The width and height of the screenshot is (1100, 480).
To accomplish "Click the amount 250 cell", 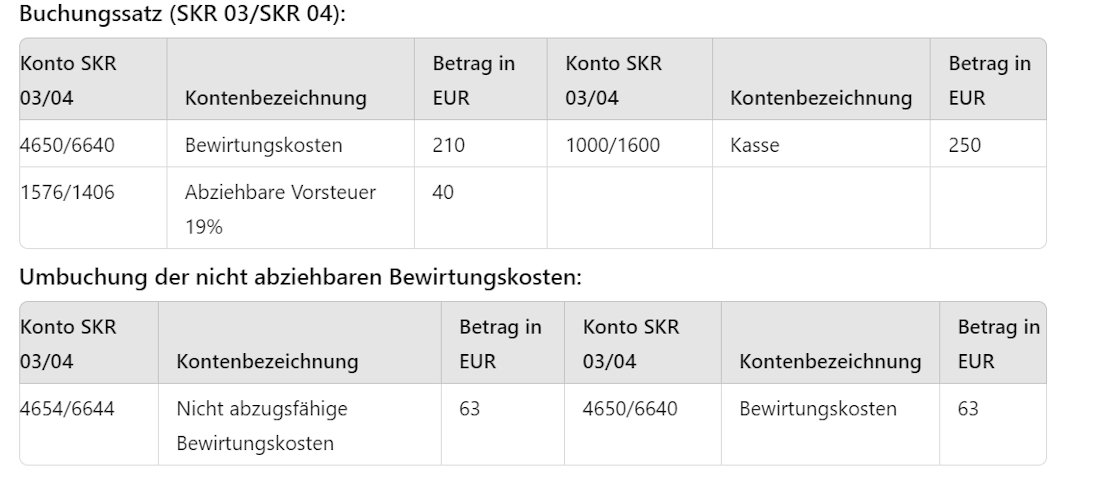I will tap(965, 145).
